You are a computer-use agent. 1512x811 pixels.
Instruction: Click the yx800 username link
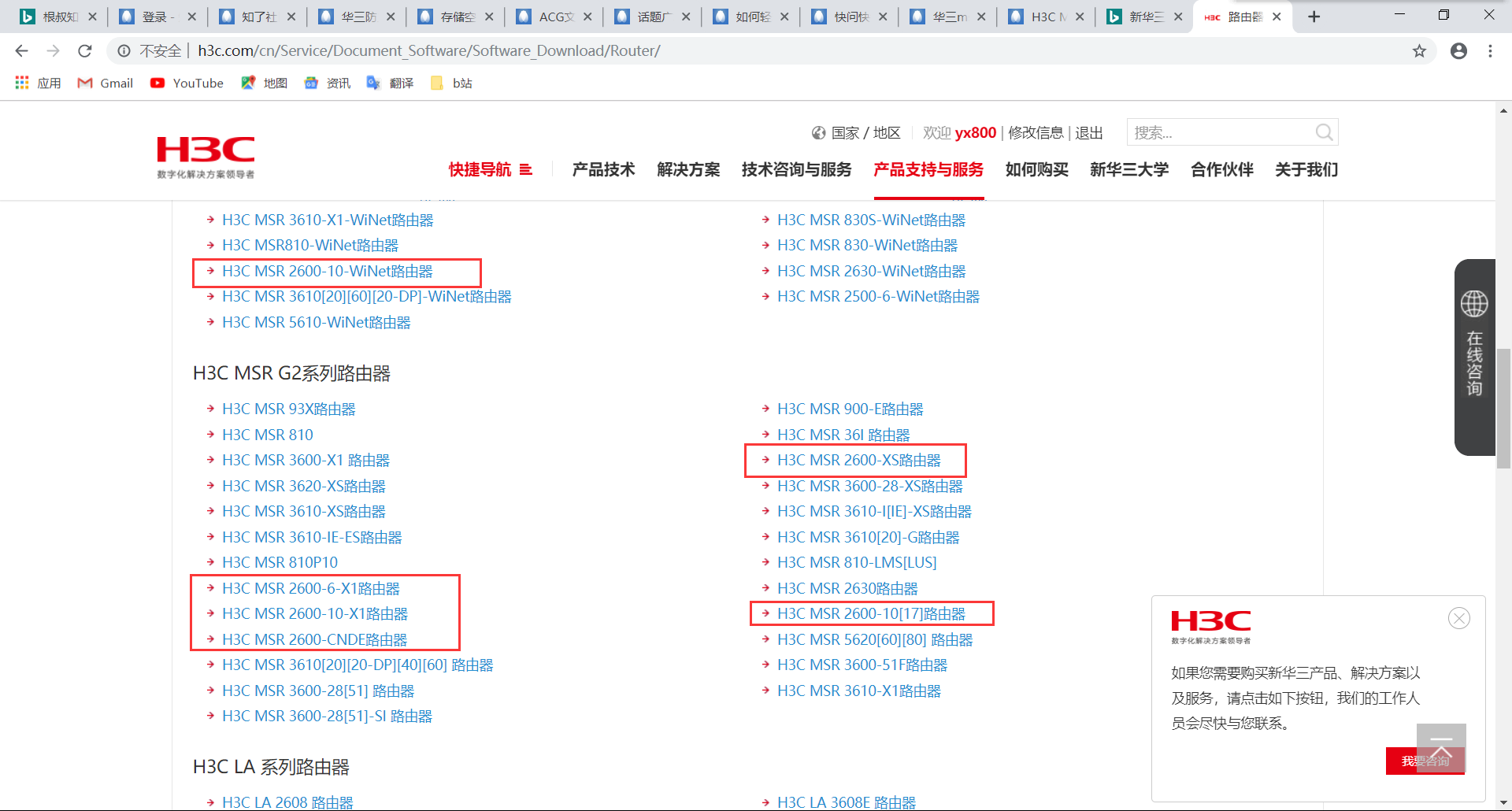pyautogui.click(x=976, y=133)
